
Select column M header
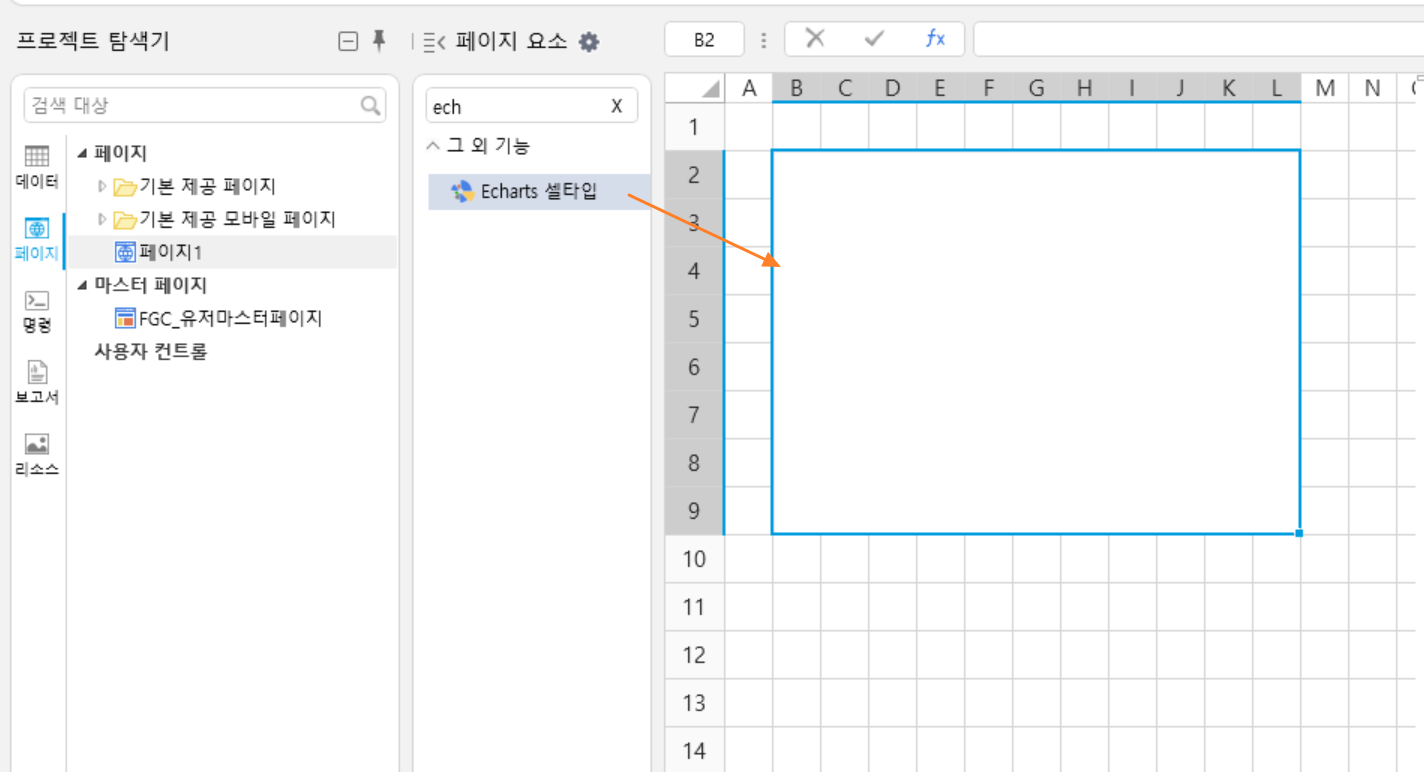pos(1325,88)
